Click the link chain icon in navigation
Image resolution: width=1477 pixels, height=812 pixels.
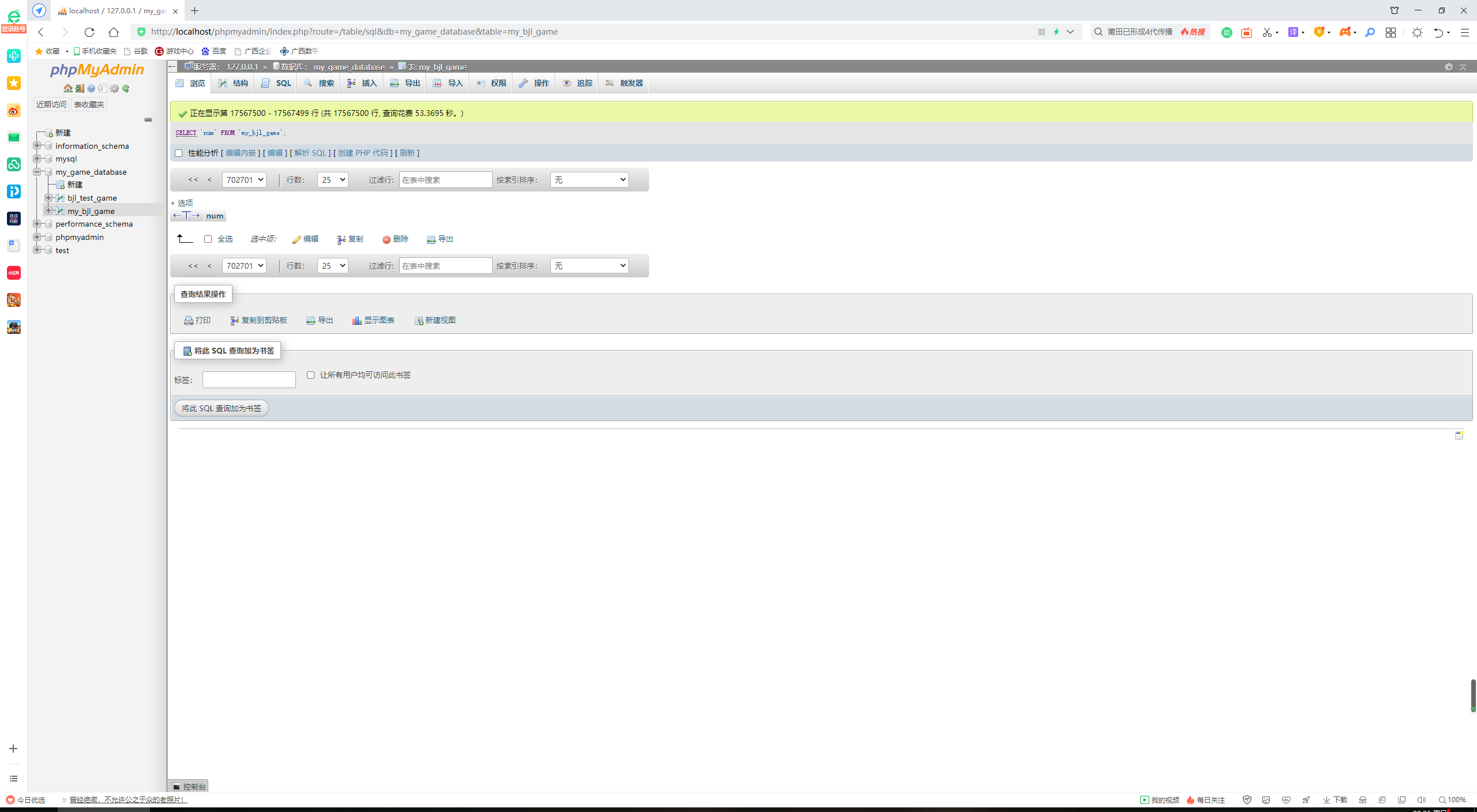[x=148, y=120]
